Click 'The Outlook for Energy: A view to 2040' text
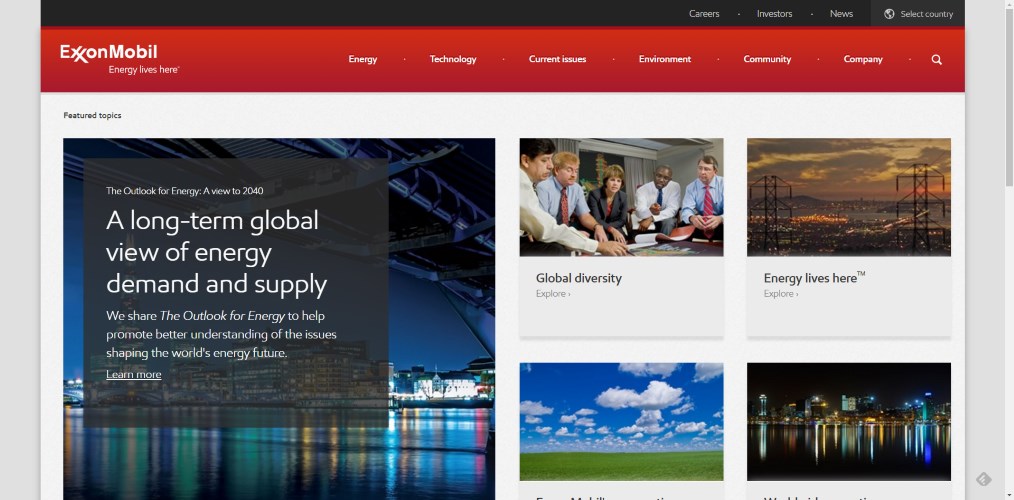This screenshot has width=1014, height=500. click(x=184, y=191)
